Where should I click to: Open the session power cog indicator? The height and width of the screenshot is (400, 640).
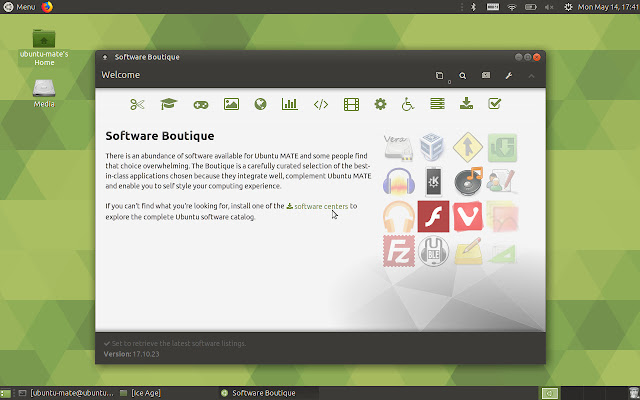pos(568,7)
